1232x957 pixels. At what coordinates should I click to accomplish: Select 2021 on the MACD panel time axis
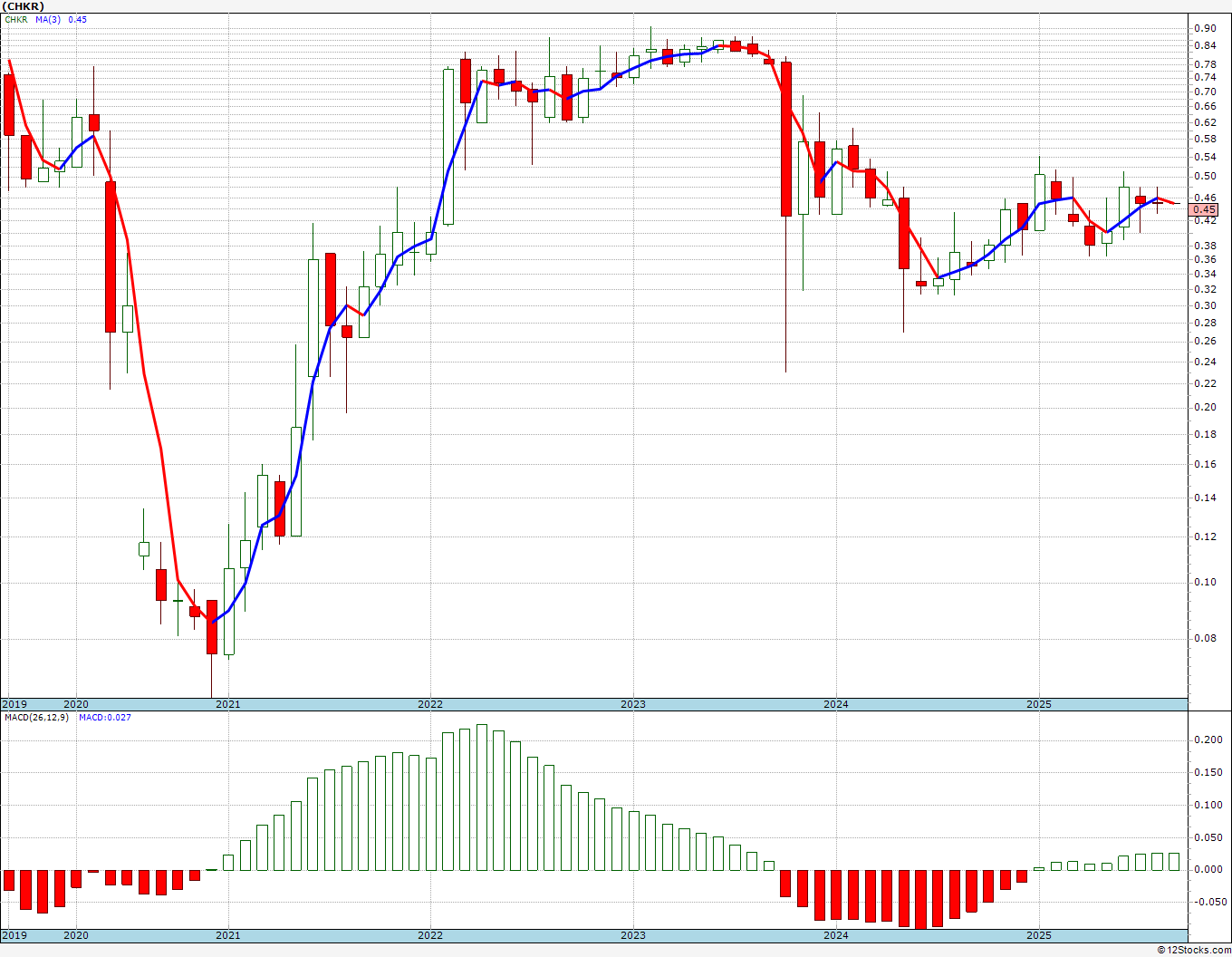click(x=227, y=935)
